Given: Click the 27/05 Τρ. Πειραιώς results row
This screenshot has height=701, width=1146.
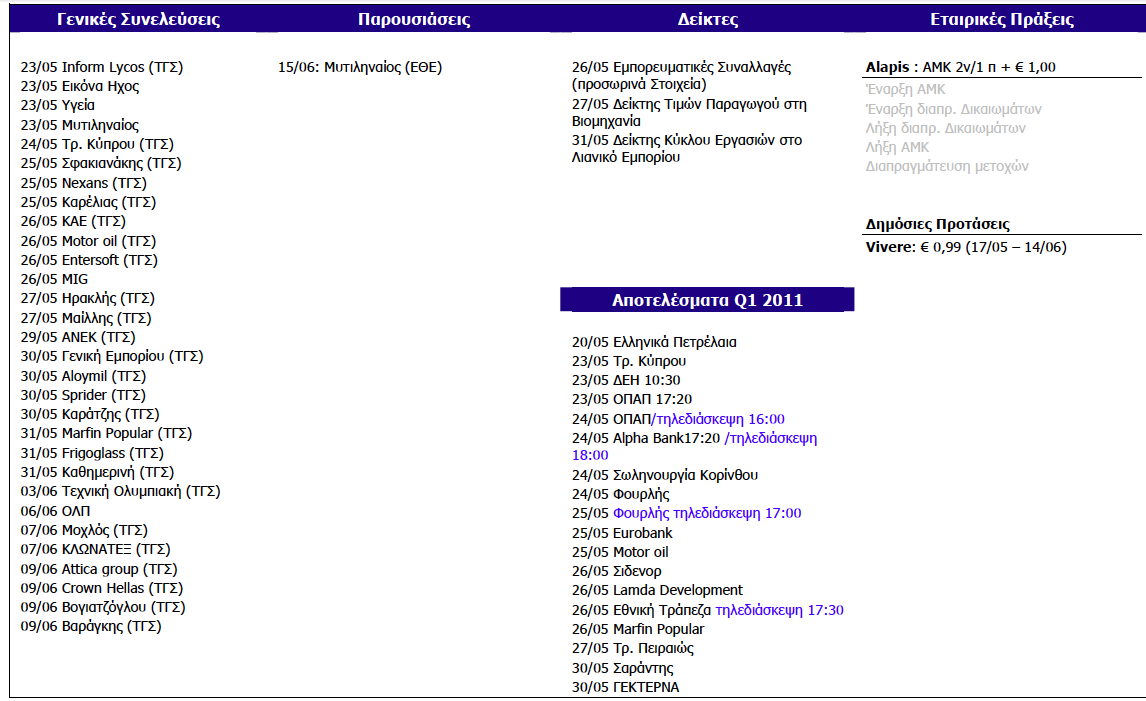Looking at the screenshot, I should click(x=632, y=648).
